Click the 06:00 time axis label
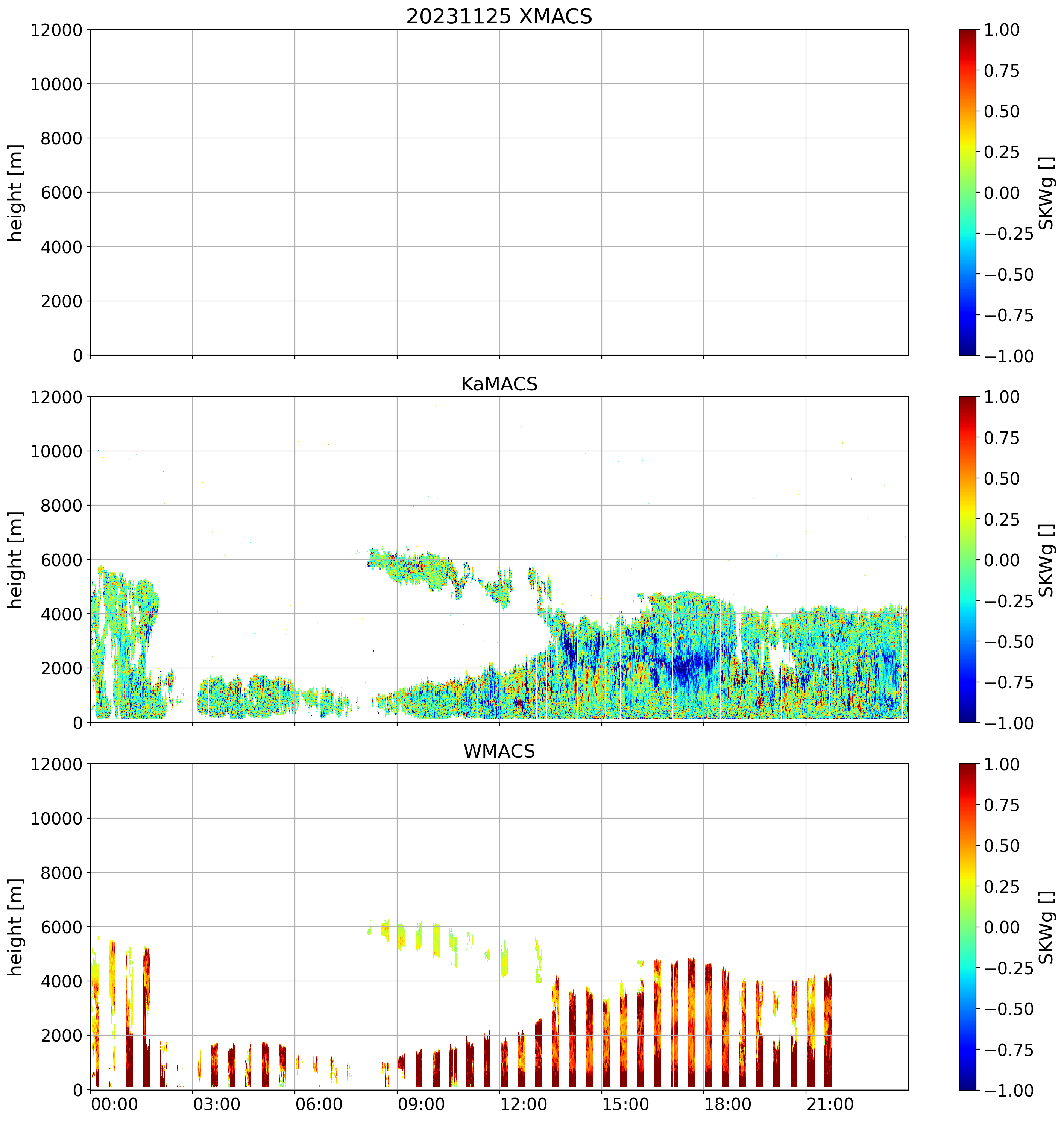Screen dimensions: 1064x1121 pyautogui.click(x=319, y=1104)
